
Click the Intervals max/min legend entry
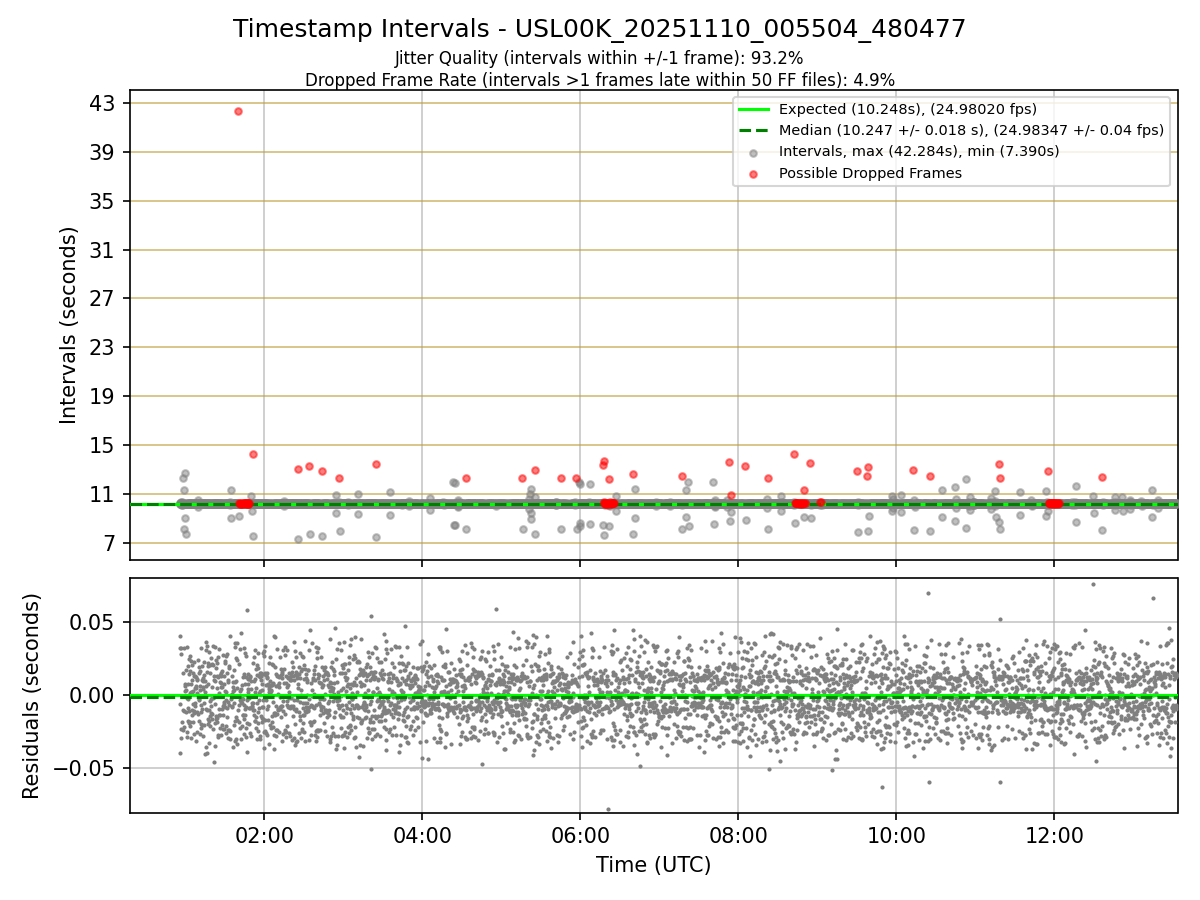[919, 151]
